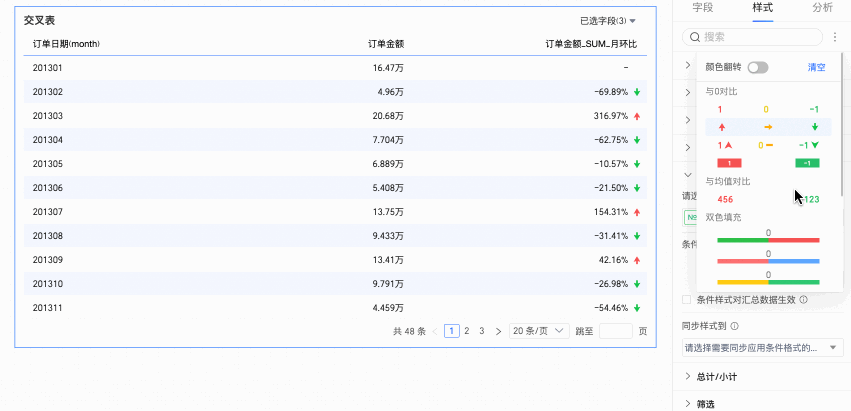Select green filled '-1' background style
The height and width of the screenshot is (411, 851).
pyautogui.click(x=807, y=163)
